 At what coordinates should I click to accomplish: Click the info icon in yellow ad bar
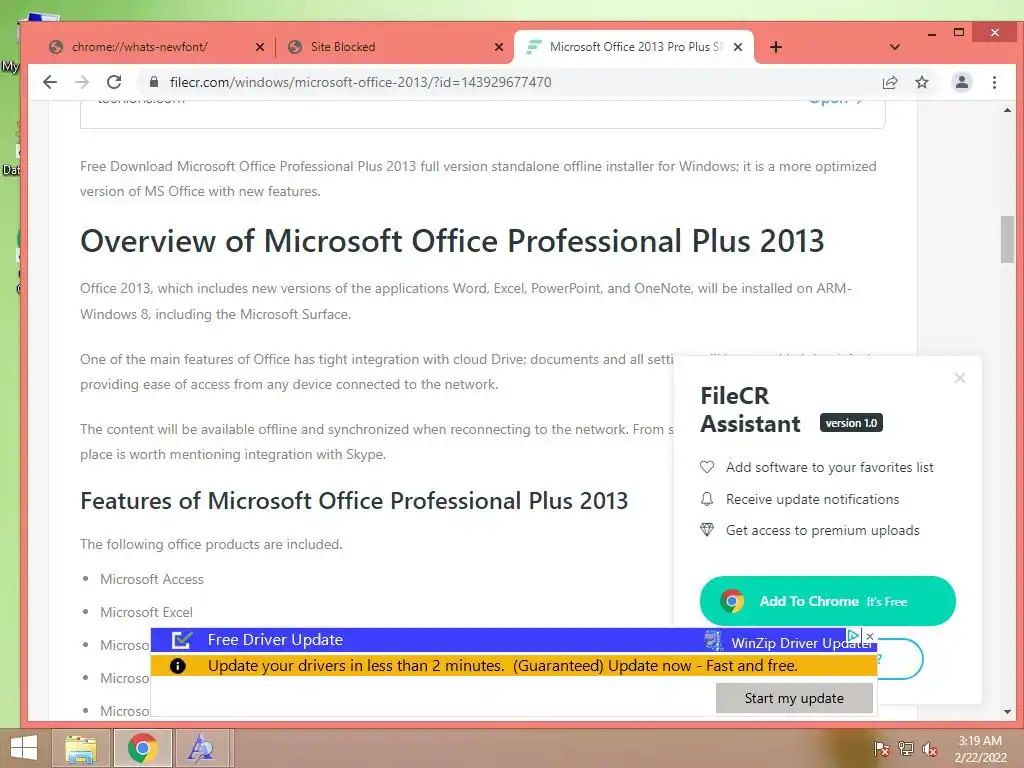click(x=178, y=665)
